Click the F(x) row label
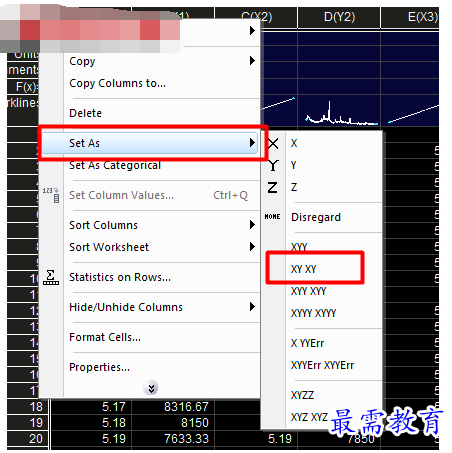The width and height of the screenshot is (452, 453). (x=23, y=87)
